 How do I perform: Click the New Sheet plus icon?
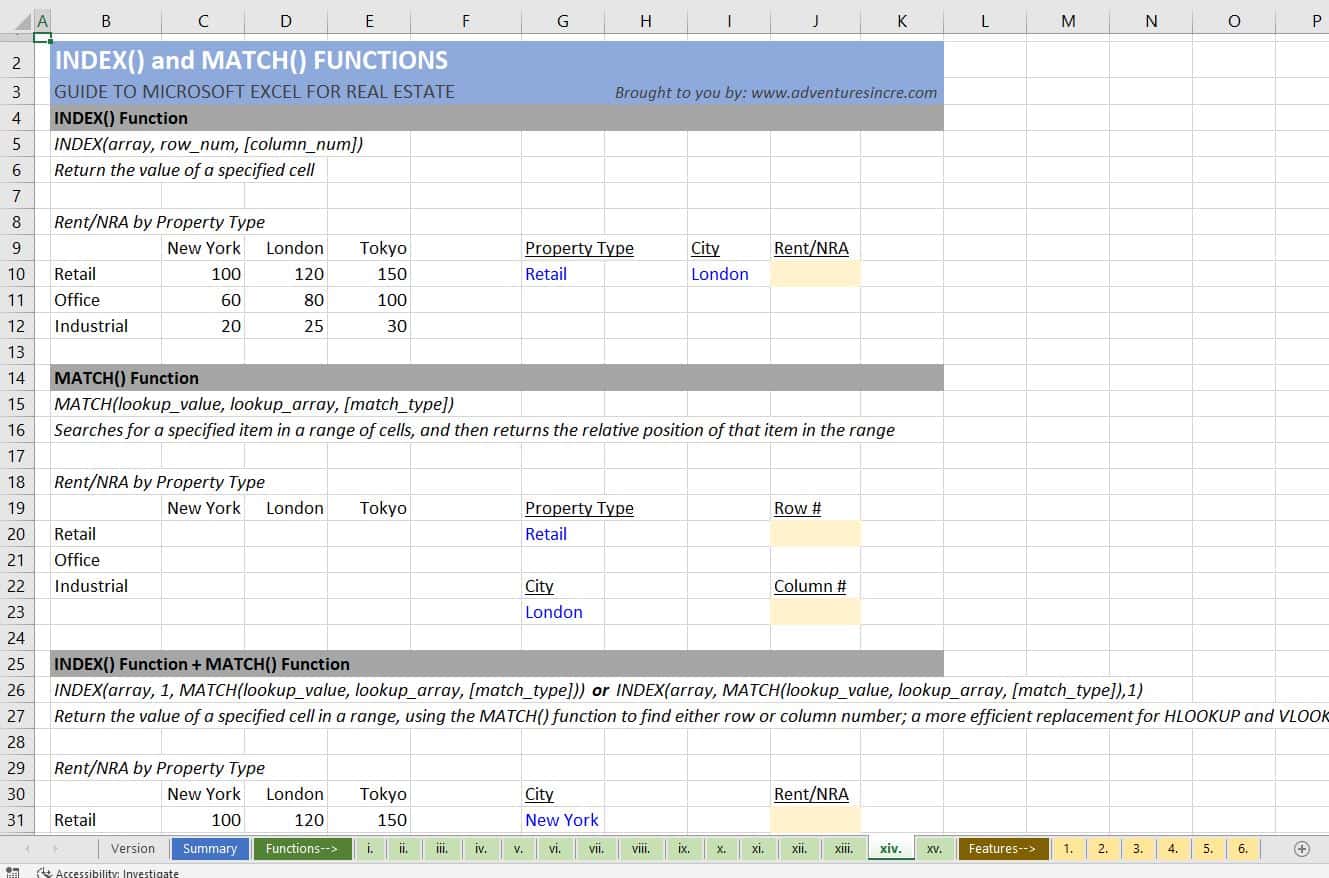coord(1301,848)
